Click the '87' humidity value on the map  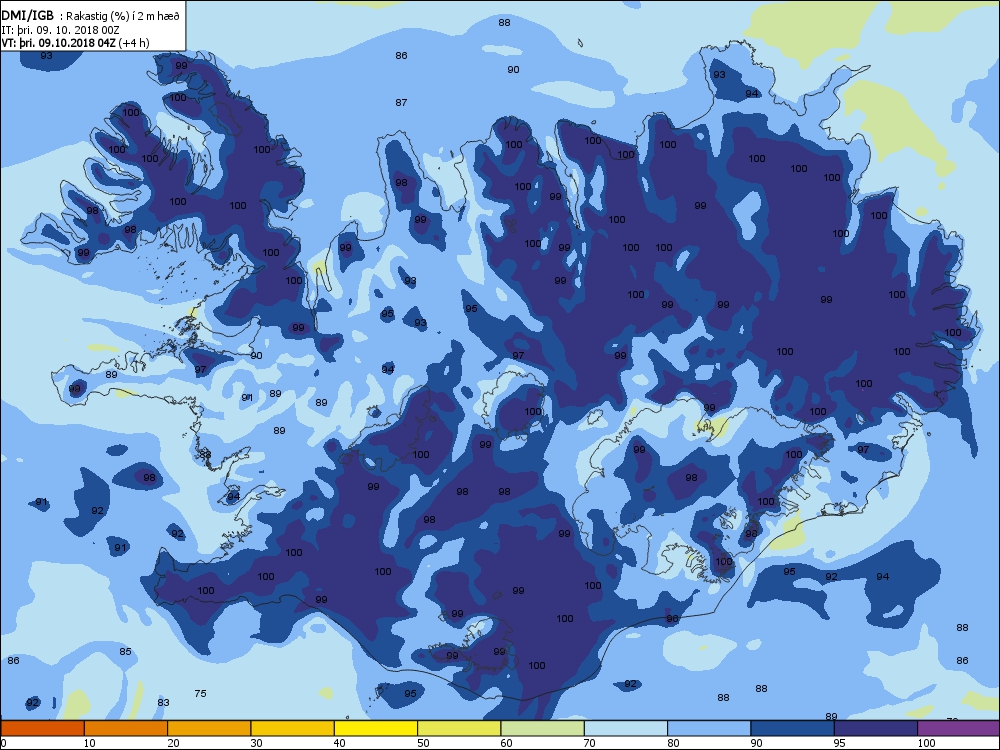(401, 102)
